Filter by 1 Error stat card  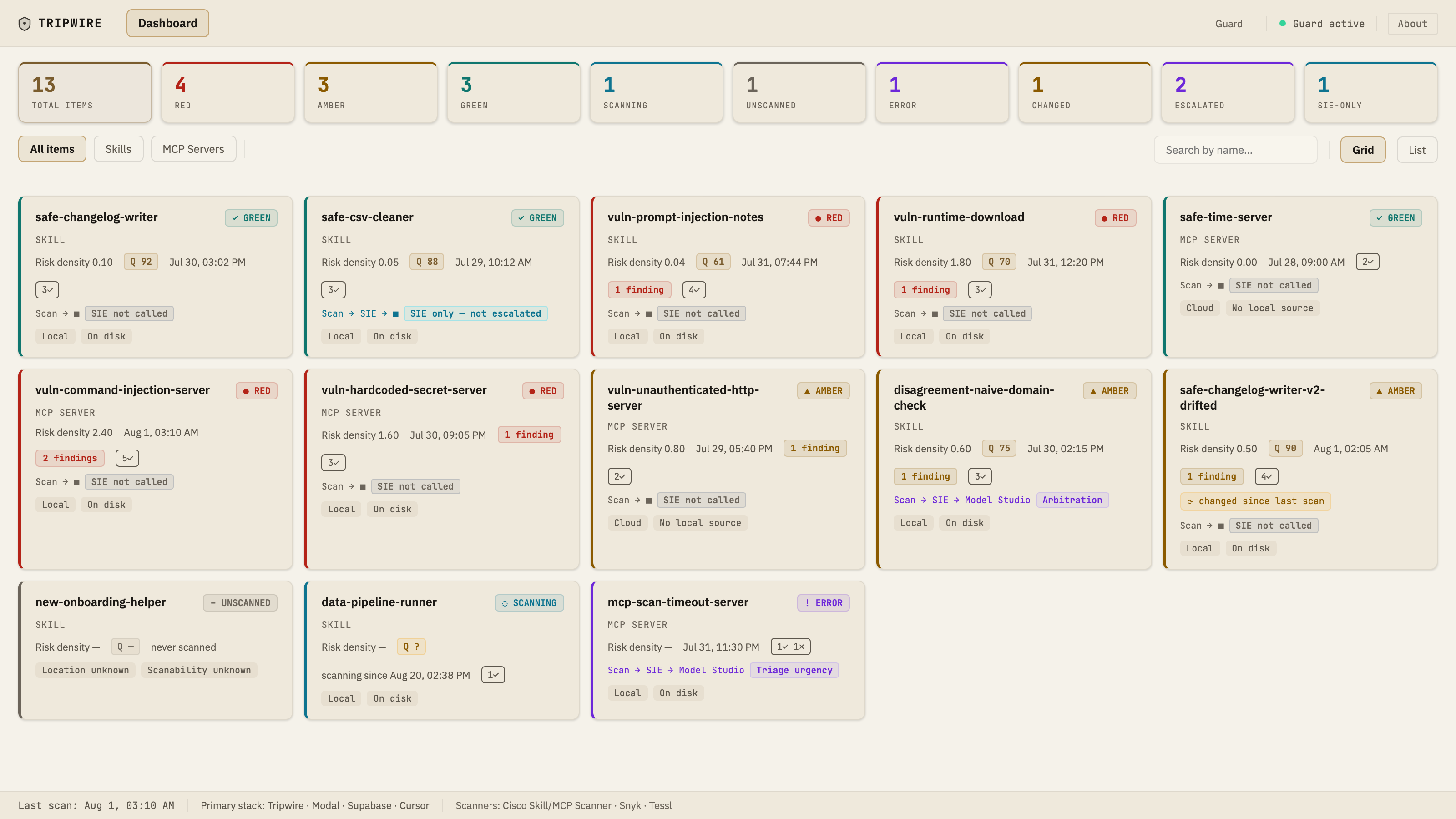click(942, 93)
